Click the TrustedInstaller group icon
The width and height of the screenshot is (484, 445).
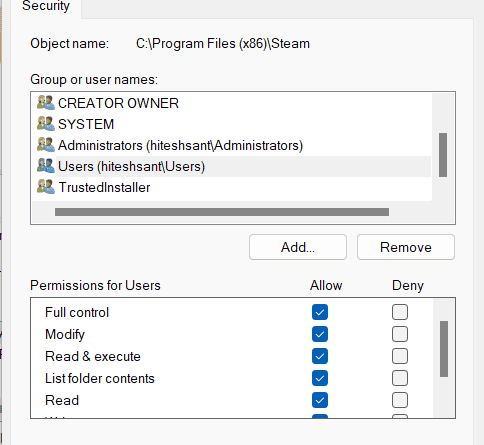pos(46,187)
